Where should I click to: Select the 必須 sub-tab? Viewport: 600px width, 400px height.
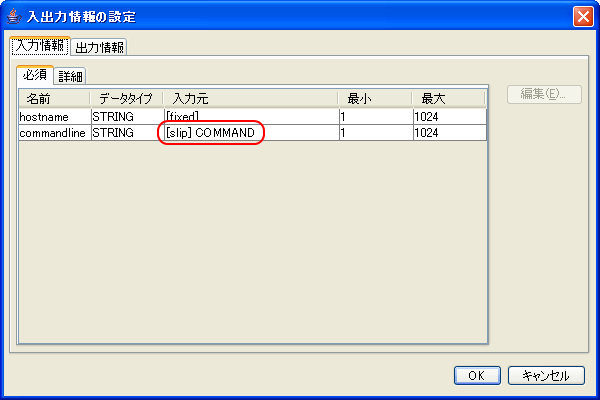coord(35,75)
